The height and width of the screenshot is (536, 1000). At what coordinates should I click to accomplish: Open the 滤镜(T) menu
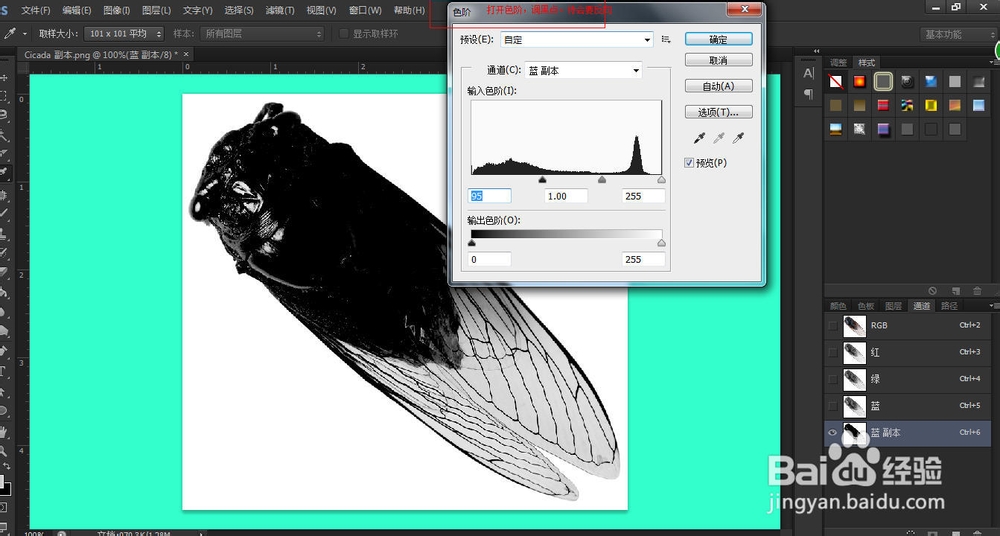(280, 10)
